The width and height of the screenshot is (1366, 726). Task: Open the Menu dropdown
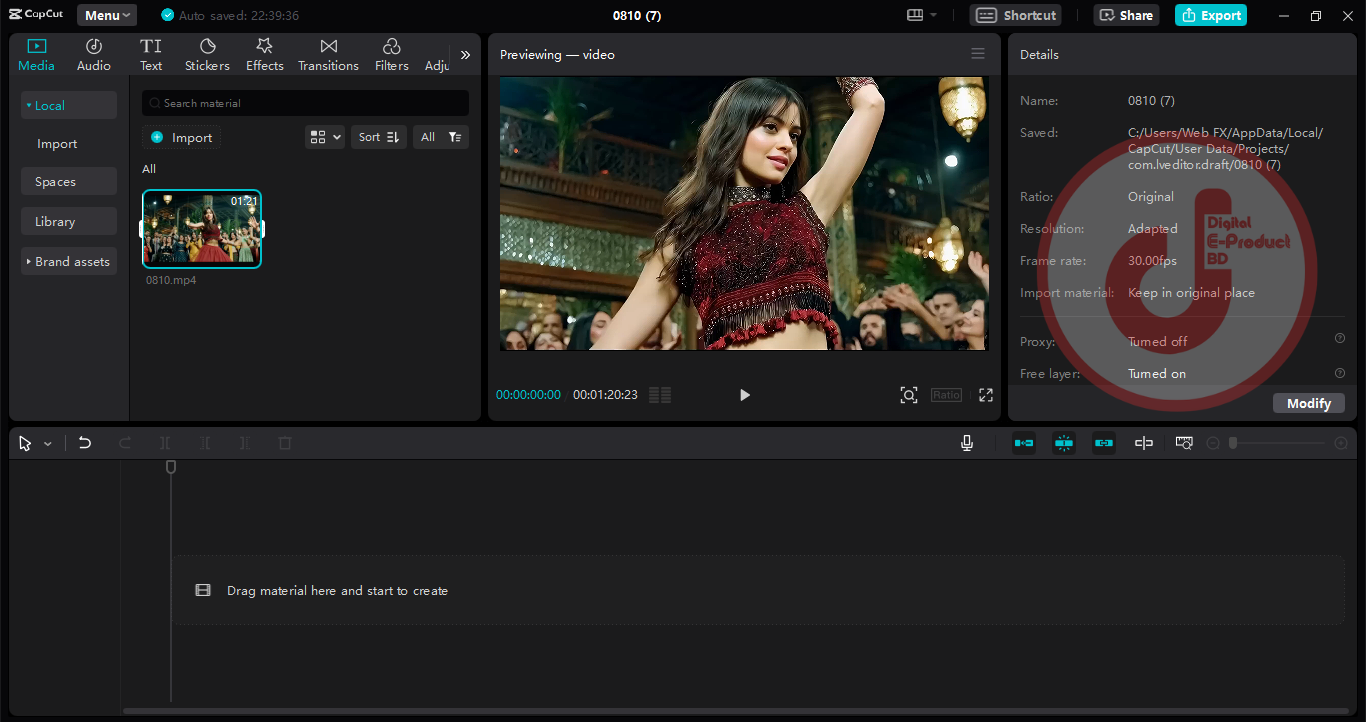pos(107,15)
